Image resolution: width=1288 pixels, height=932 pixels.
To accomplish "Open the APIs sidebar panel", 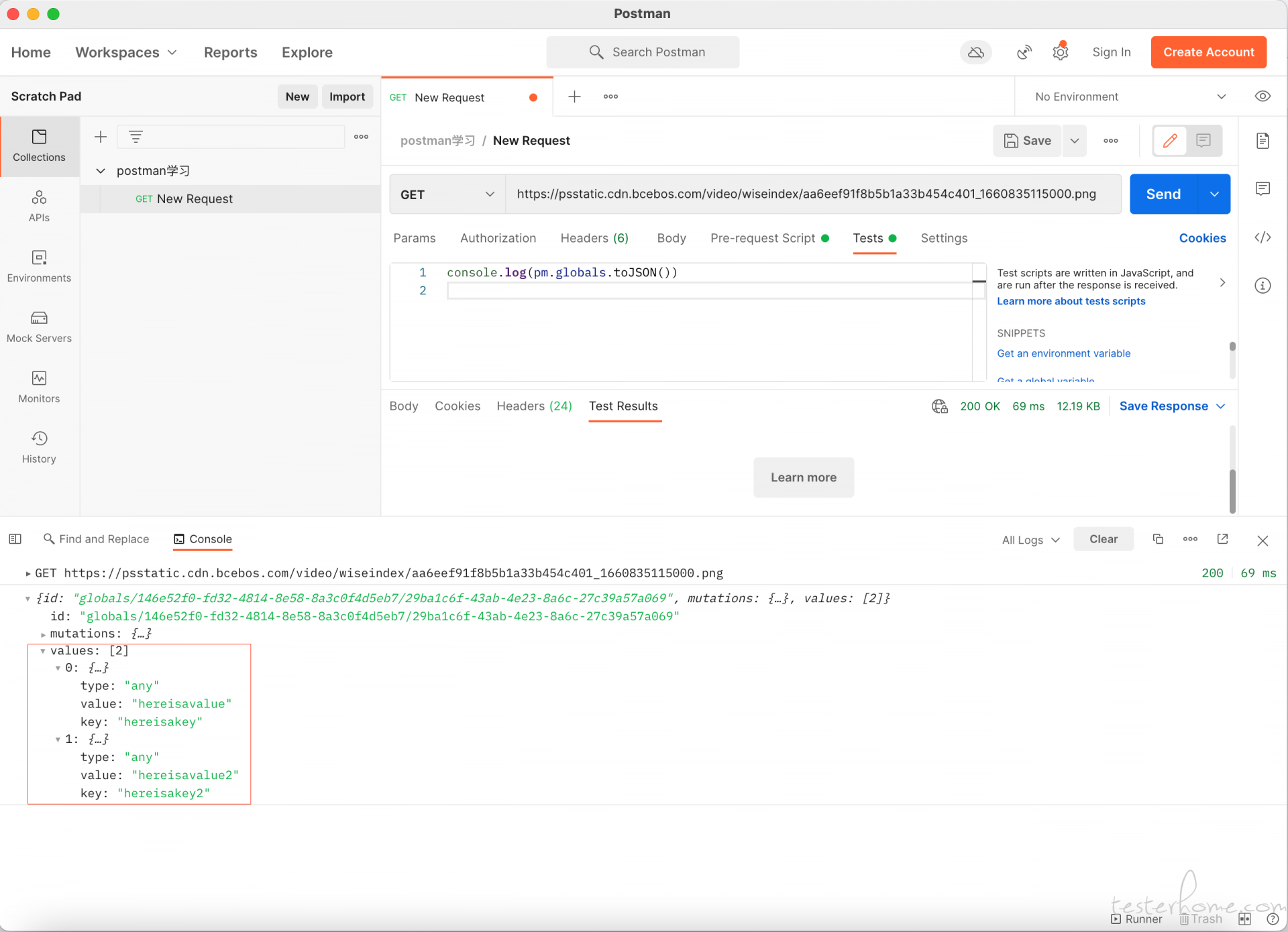I will pos(39,206).
